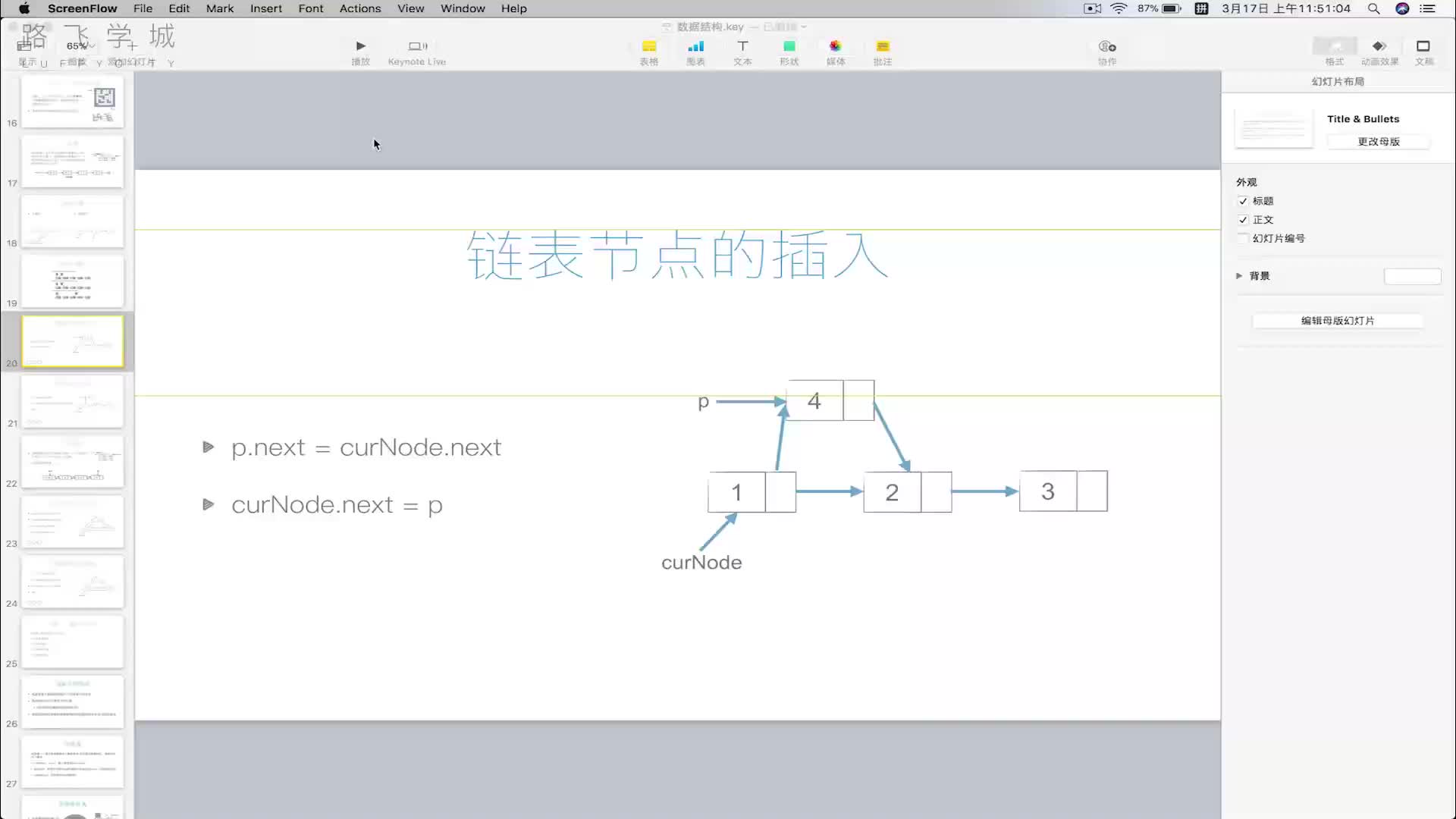Image resolution: width=1456 pixels, height=819 pixels.
Task: Select slide 16 thumbnail in navigator
Action: point(73,101)
